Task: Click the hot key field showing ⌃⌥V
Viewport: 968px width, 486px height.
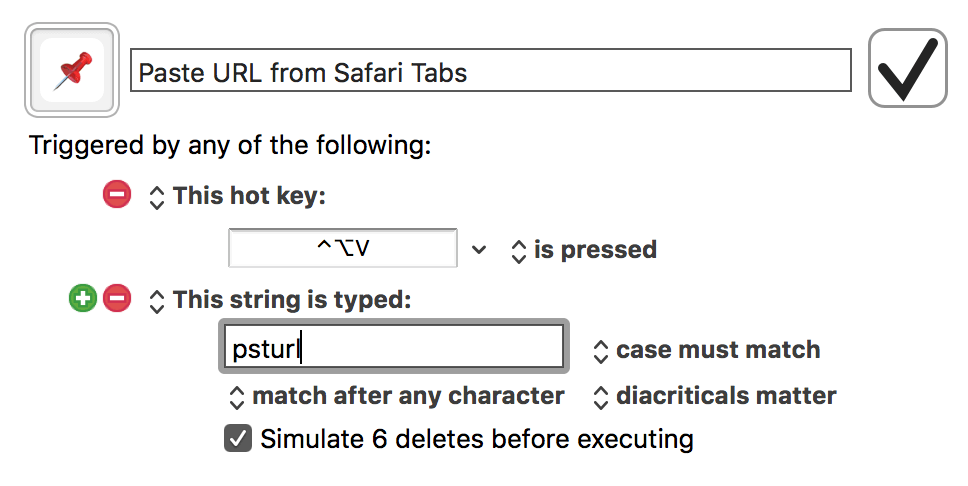Action: coord(342,248)
